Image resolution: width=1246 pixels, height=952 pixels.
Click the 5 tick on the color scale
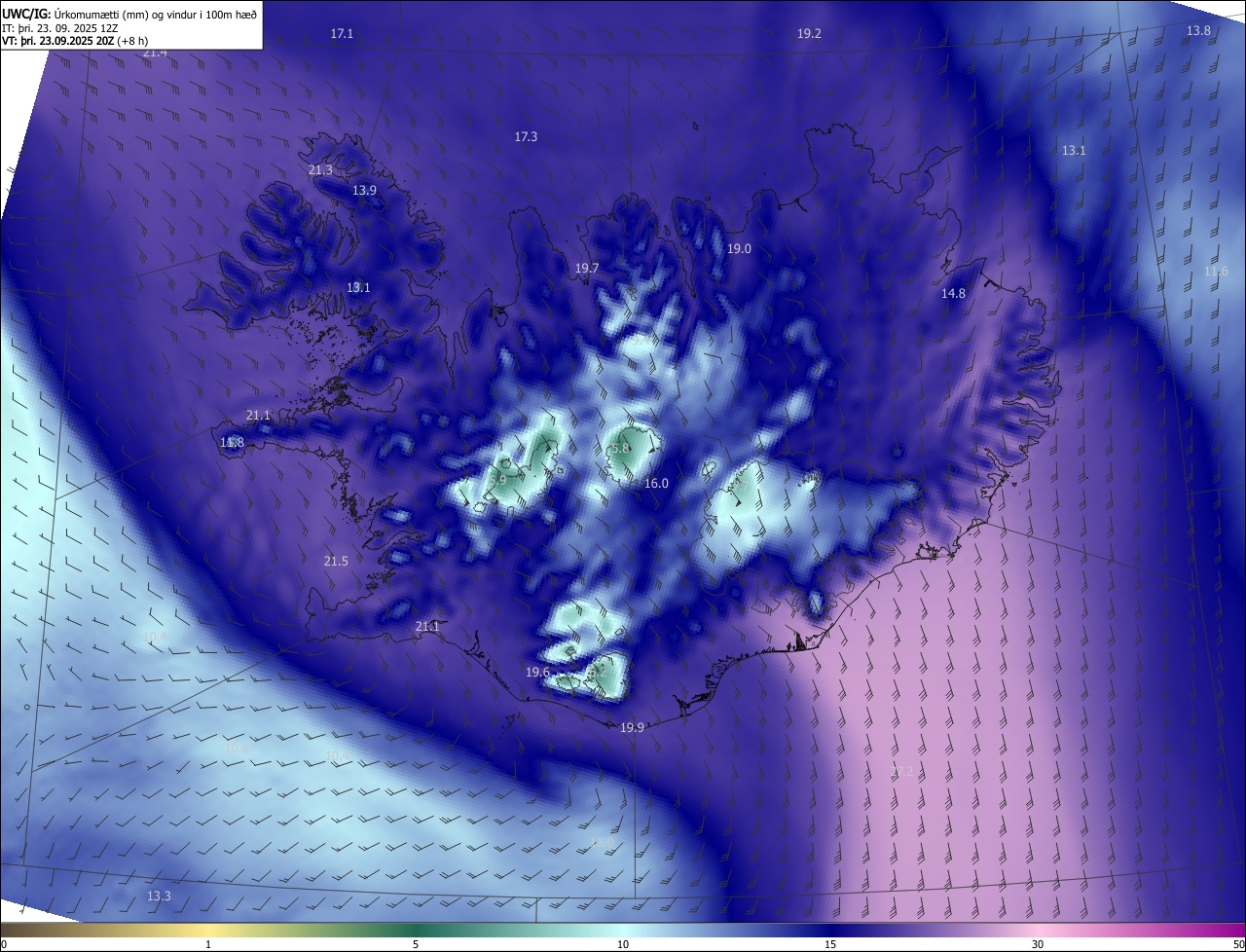[416, 944]
